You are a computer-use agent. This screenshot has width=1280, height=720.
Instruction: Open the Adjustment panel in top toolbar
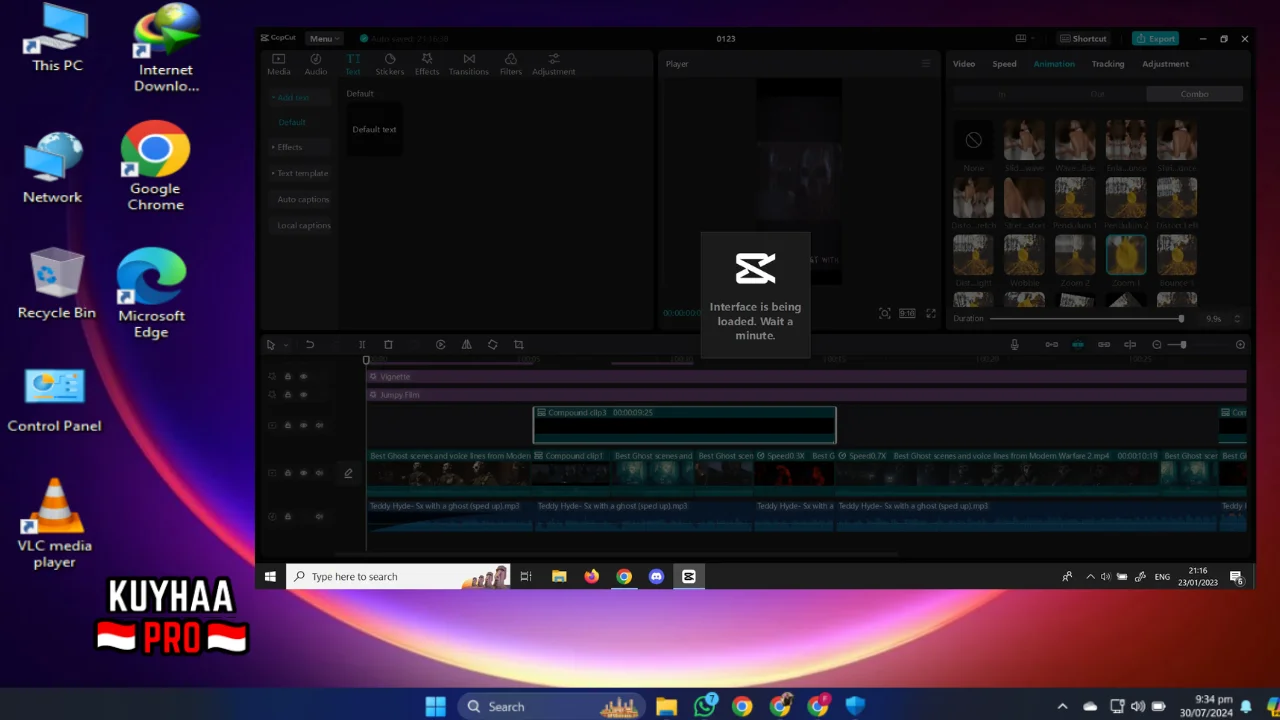(x=553, y=64)
